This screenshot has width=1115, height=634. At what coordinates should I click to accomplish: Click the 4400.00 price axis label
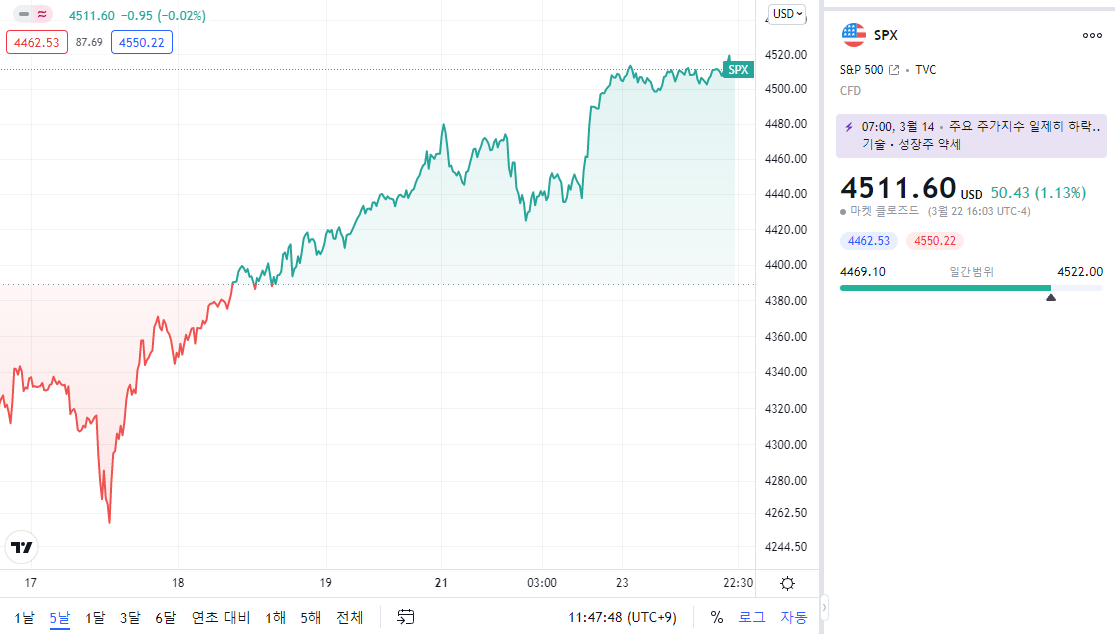(786, 264)
